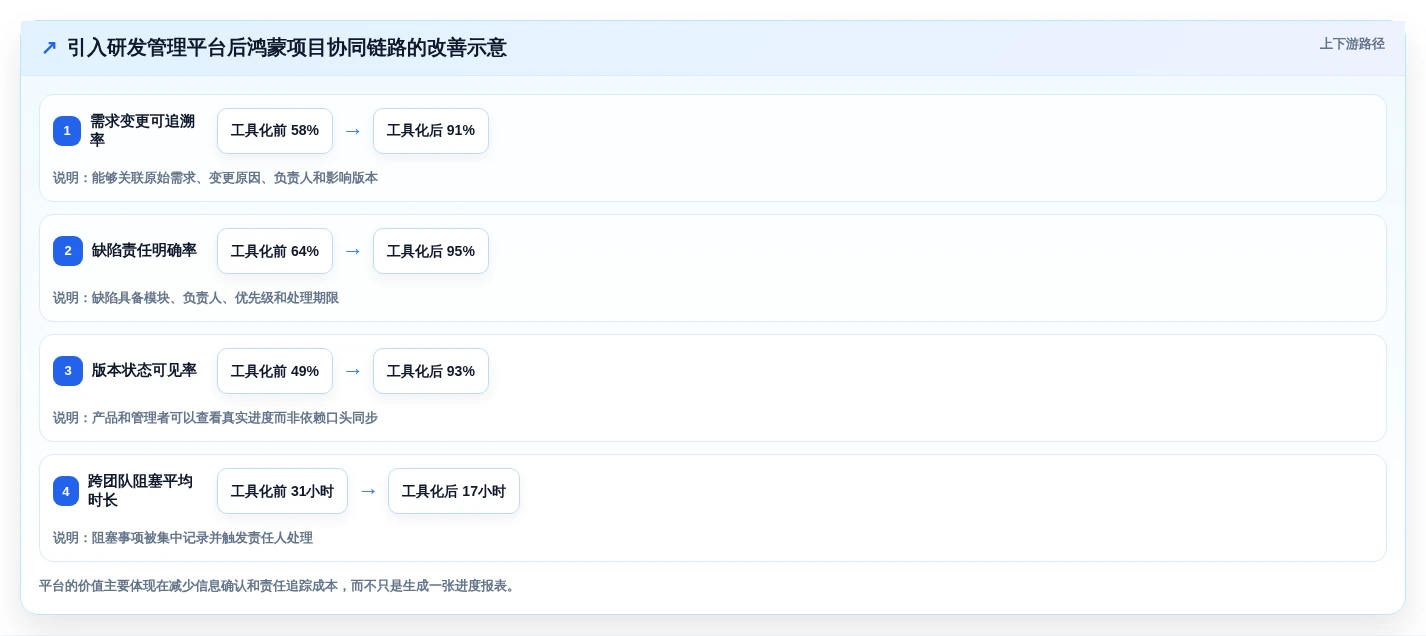Select the 工具化后 93% chip
This screenshot has height=636, width=1426.
click(x=431, y=371)
